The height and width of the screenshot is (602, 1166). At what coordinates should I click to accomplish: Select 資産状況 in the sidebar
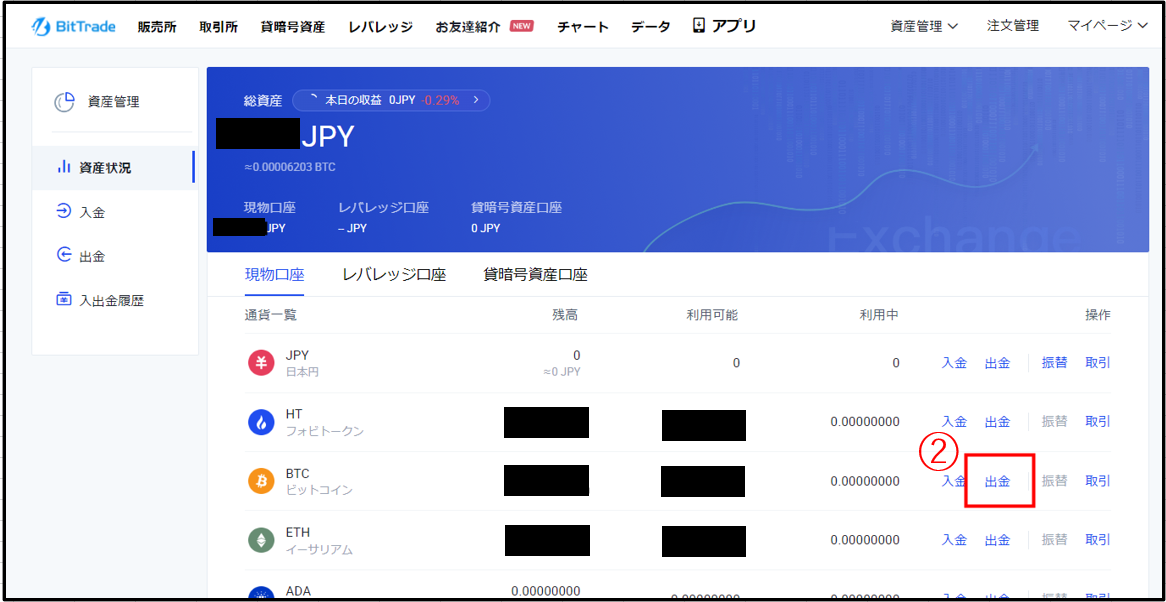[x=105, y=168]
